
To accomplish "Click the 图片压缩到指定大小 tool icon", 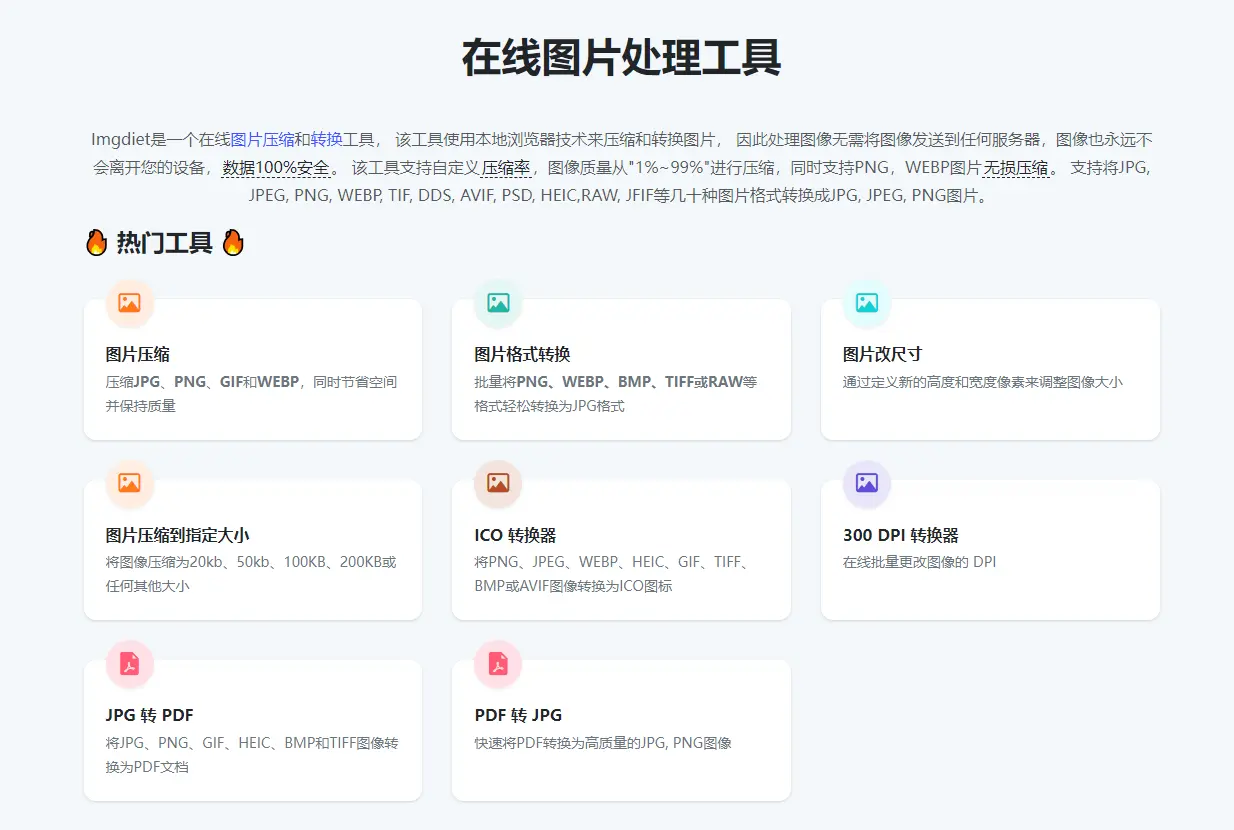I will [127, 484].
